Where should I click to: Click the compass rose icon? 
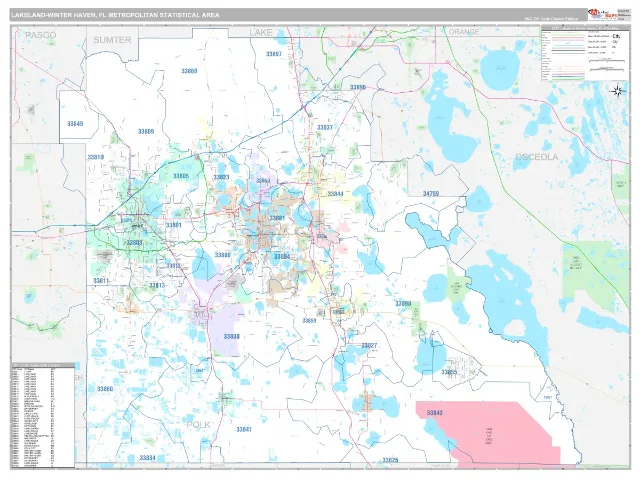click(618, 91)
